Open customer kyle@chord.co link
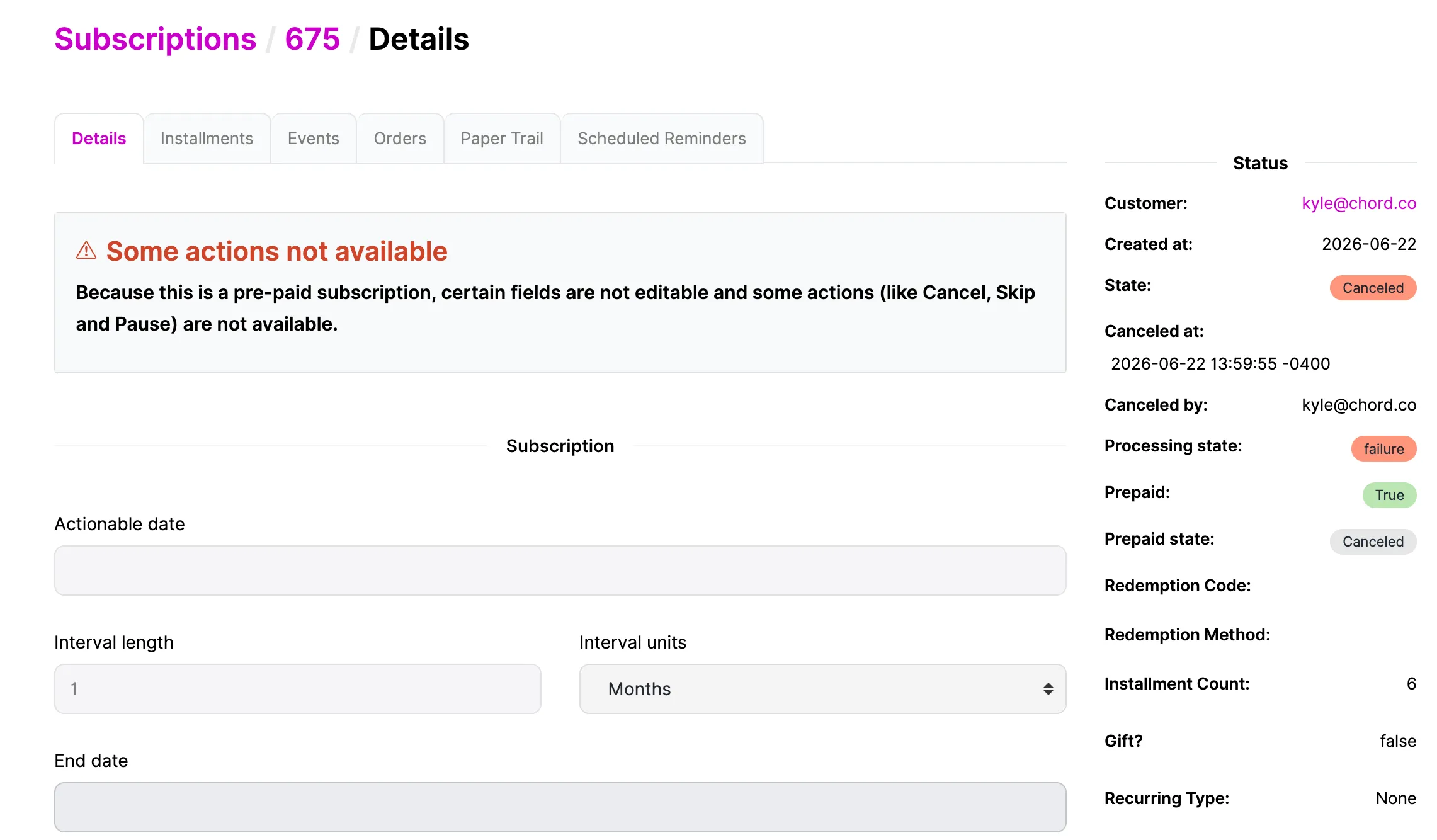1437x840 pixels. [1359, 203]
